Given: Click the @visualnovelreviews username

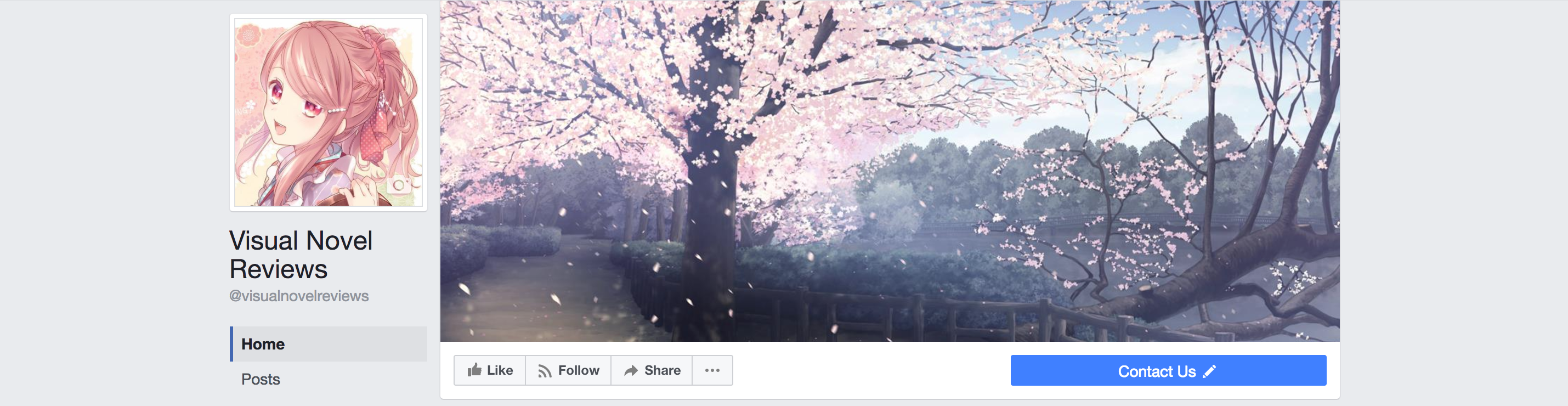Looking at the screenshot, I should click(x=299, y=296).
